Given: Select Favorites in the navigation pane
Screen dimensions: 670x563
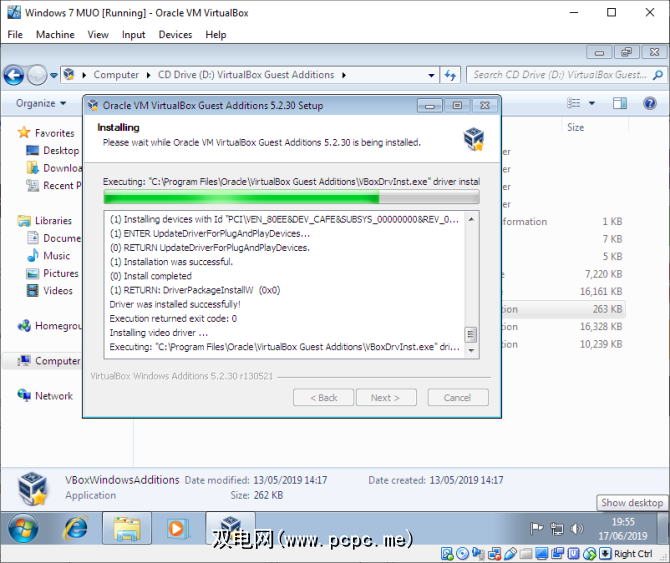Looking at the screenshot, I should (54, 133).
